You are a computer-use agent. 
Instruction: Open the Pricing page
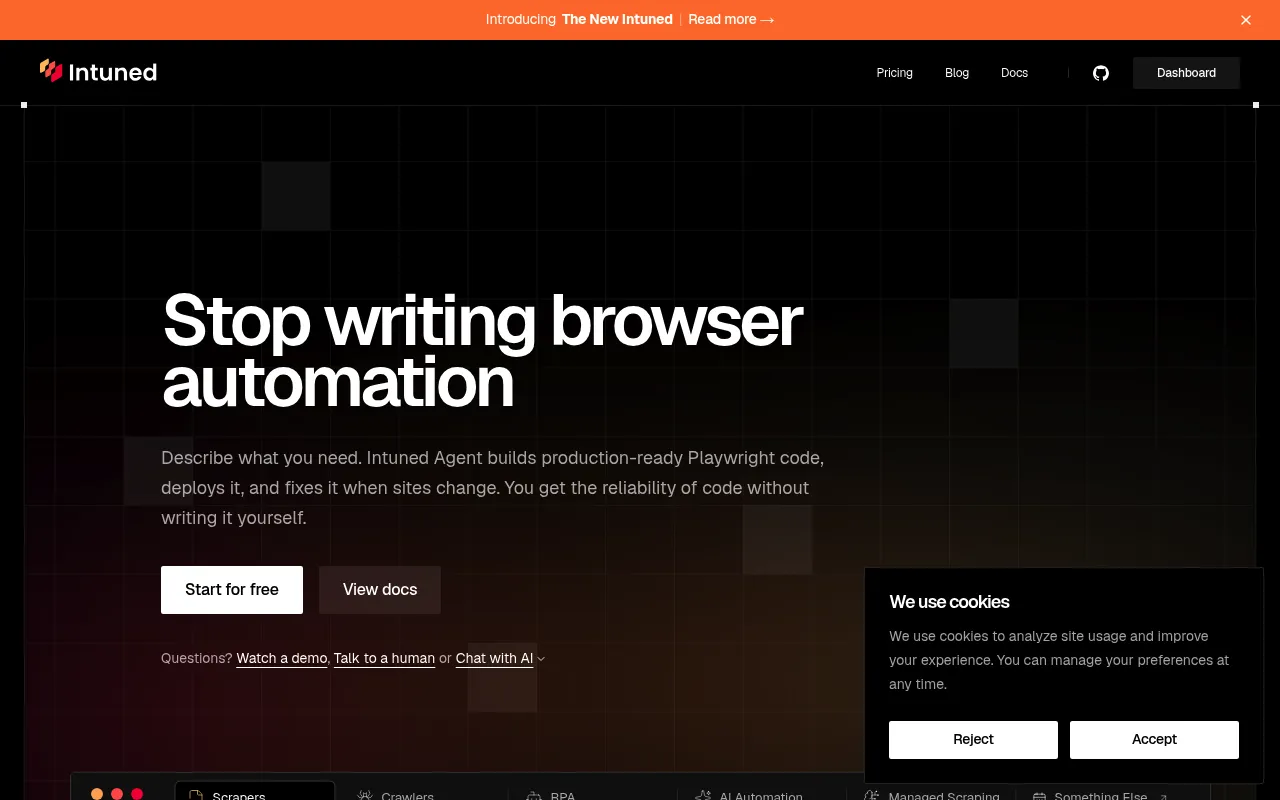coord(894,73)
